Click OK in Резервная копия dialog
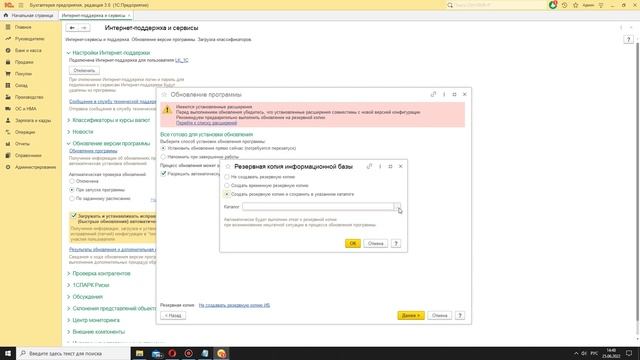Image resolution: width=640 pixels, height=360 pixels. (353, 243)
